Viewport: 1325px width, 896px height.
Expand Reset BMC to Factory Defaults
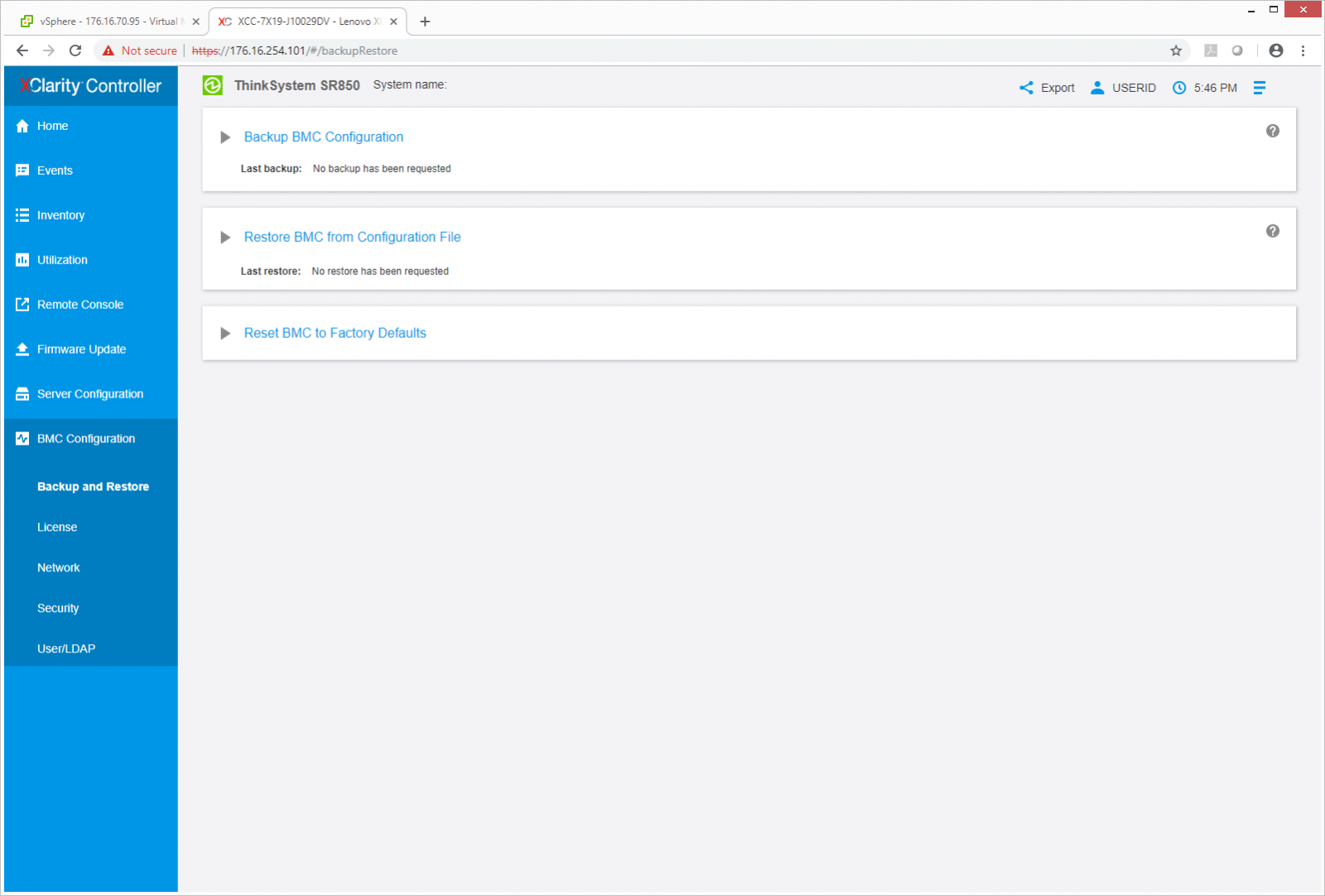tap(225, 334)
